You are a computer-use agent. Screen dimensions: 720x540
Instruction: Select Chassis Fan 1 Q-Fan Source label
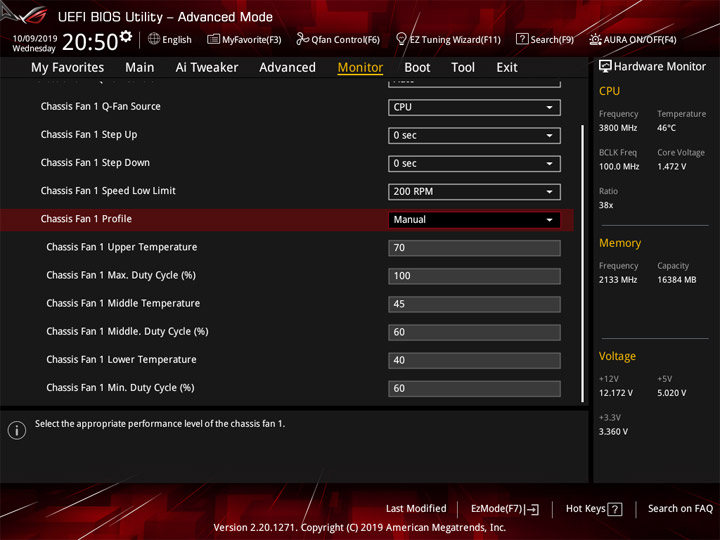click(x=101, y=107)
